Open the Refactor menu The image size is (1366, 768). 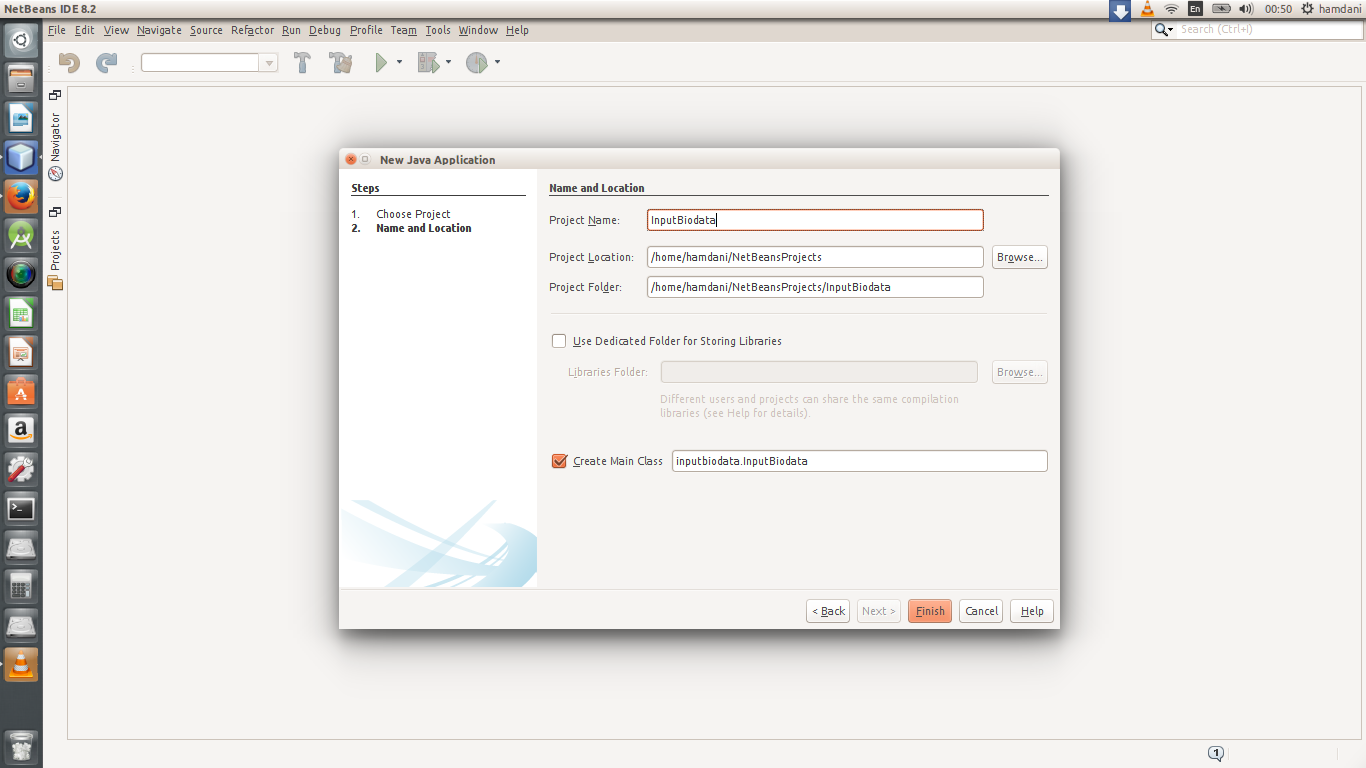pyautogui.click(x=252, y=30)
